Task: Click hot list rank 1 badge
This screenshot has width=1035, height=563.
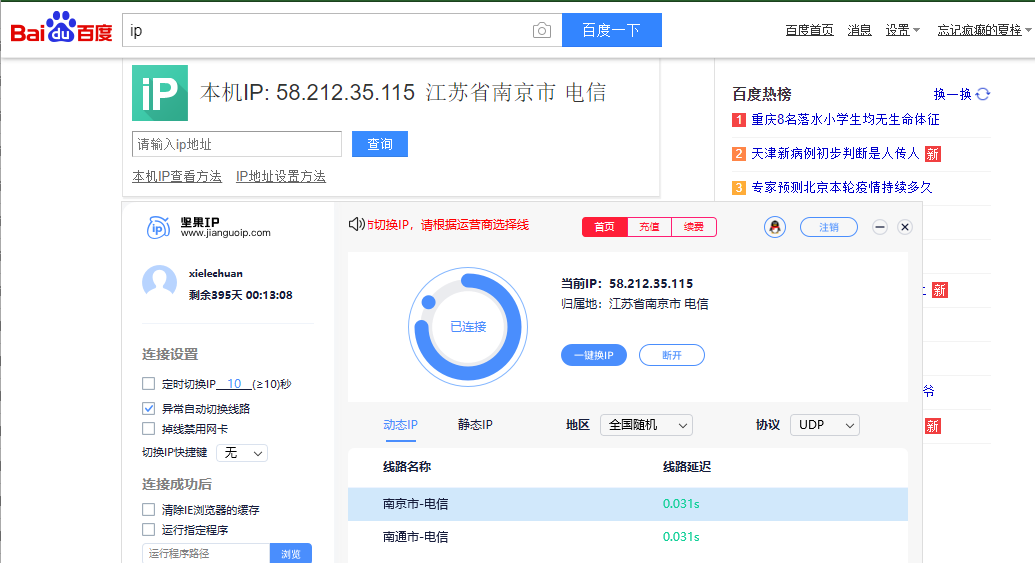Action: pyautogui.click(x=739, y=119)
